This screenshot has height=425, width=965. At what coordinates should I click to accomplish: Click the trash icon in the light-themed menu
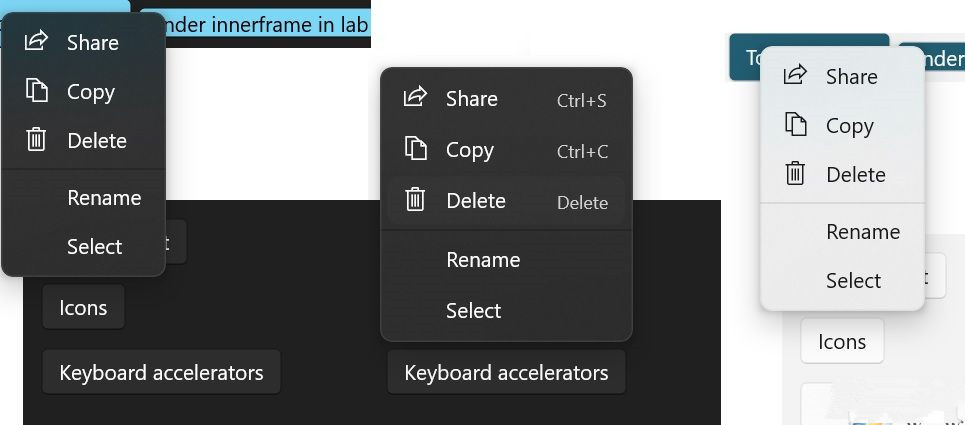[796, 174]
